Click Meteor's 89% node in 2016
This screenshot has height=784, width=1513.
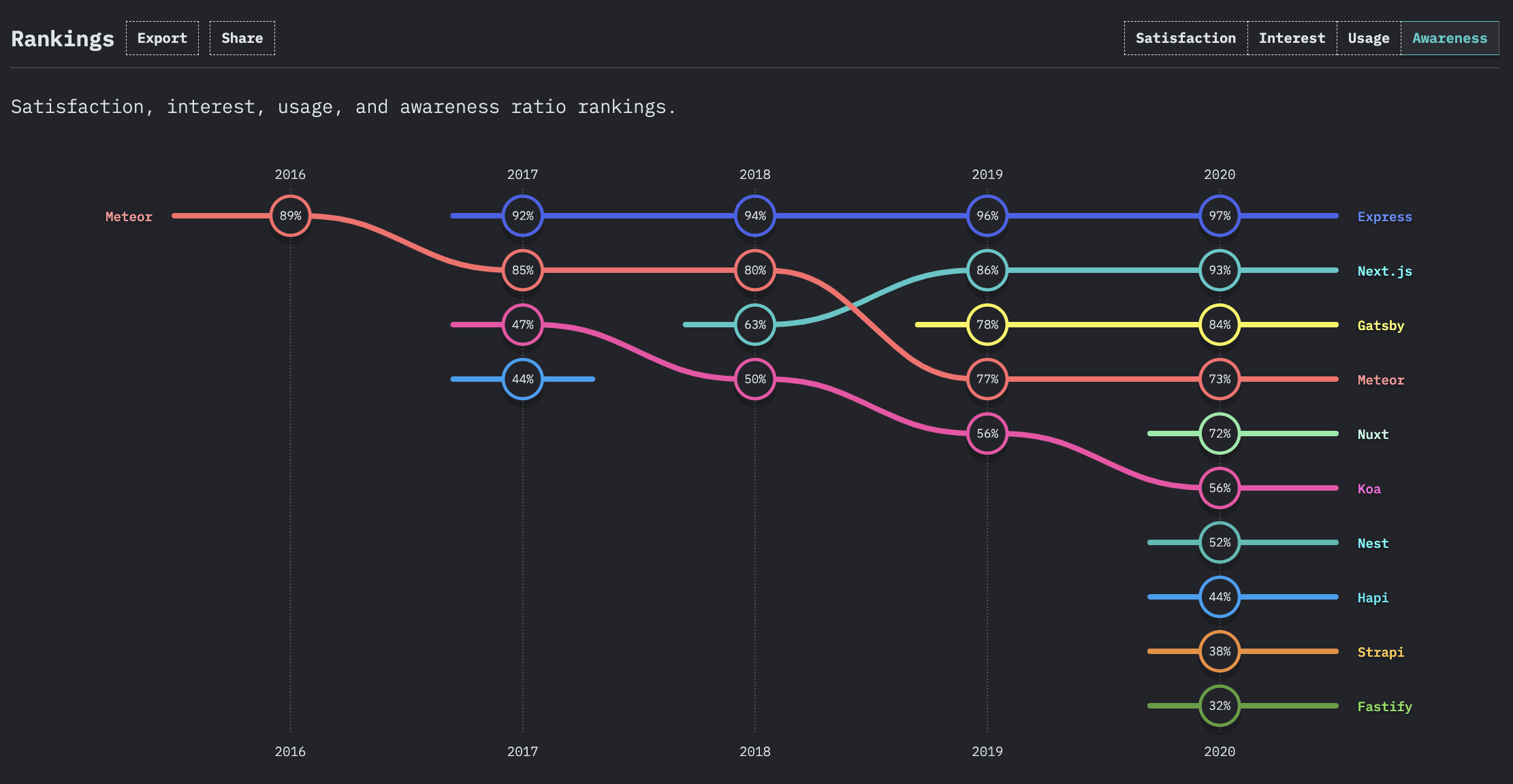pyautogui.click(x=291, y=216)
